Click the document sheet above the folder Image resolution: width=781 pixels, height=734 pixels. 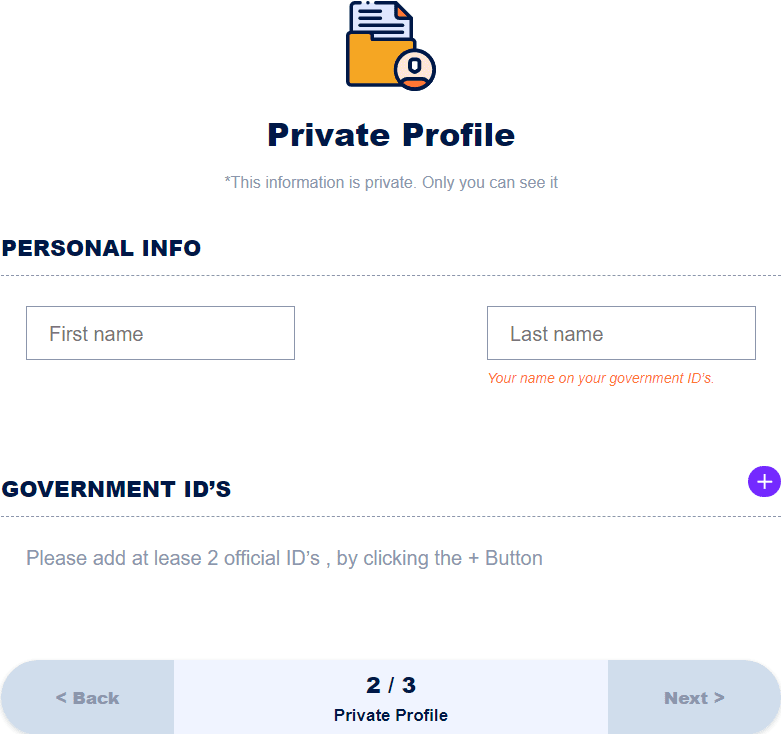click(381, 20)
